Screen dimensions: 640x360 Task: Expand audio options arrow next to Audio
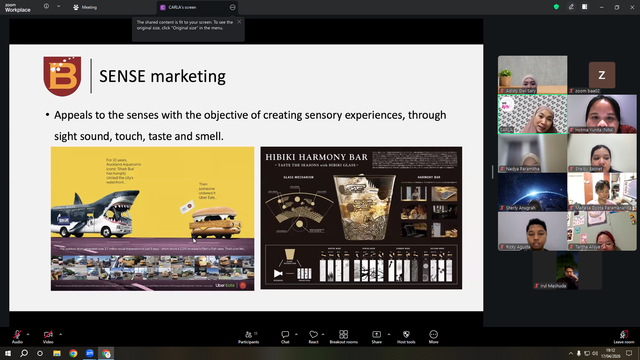[28, 334]
